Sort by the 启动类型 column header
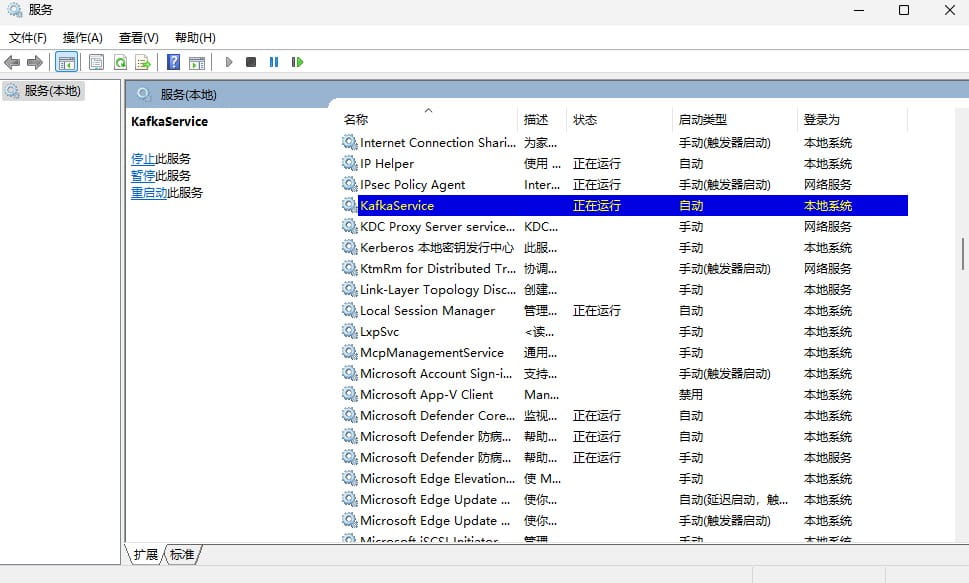Viewport: 969px width, 583px height. pyautogui.click(x=735, y=119)
